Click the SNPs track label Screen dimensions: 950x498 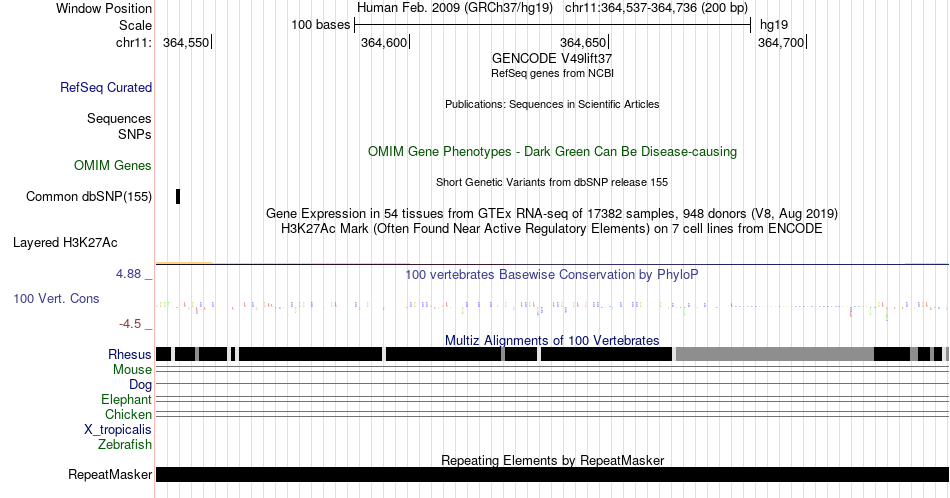[135, 134]
